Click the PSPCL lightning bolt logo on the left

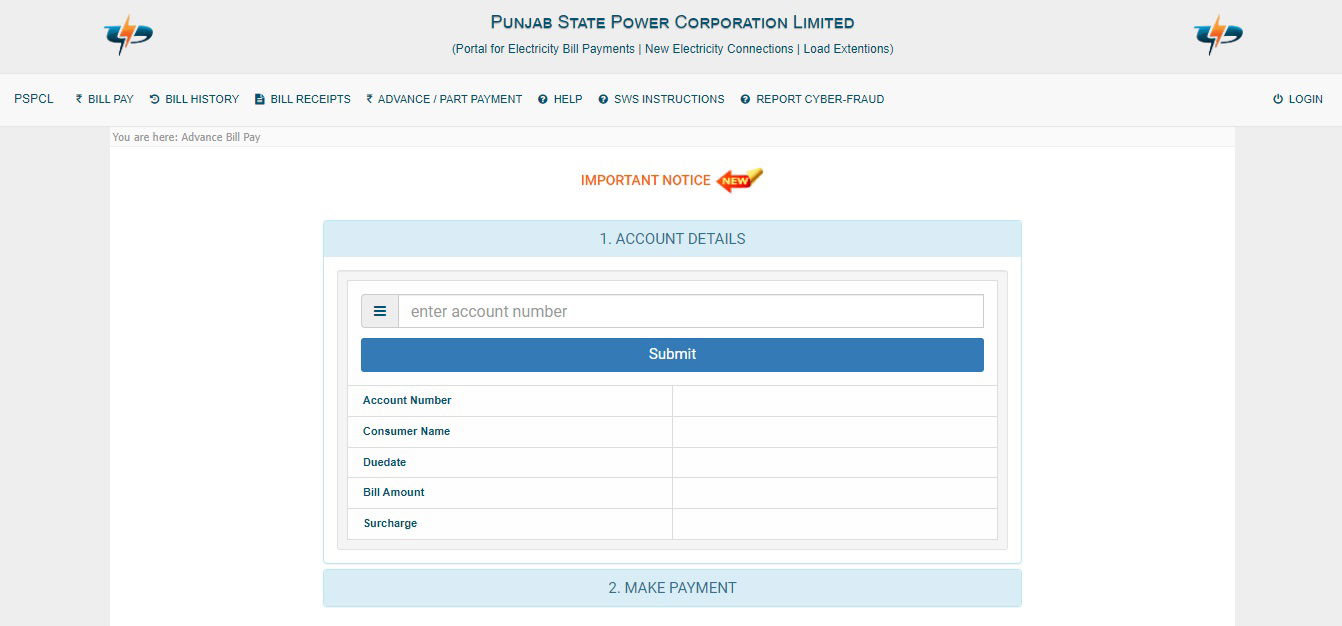[x=126, y=32]
